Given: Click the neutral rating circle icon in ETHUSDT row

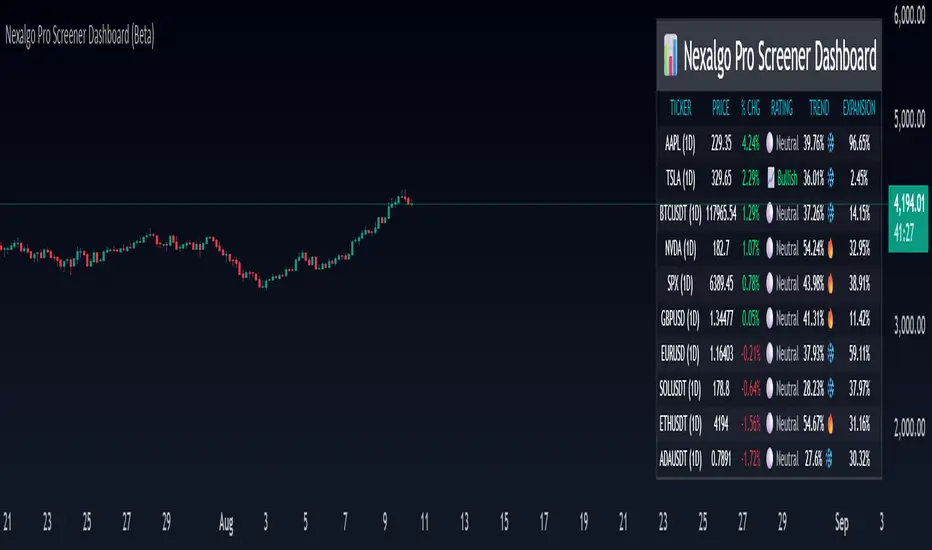Looking at the screenshot, I should (770, 423).
